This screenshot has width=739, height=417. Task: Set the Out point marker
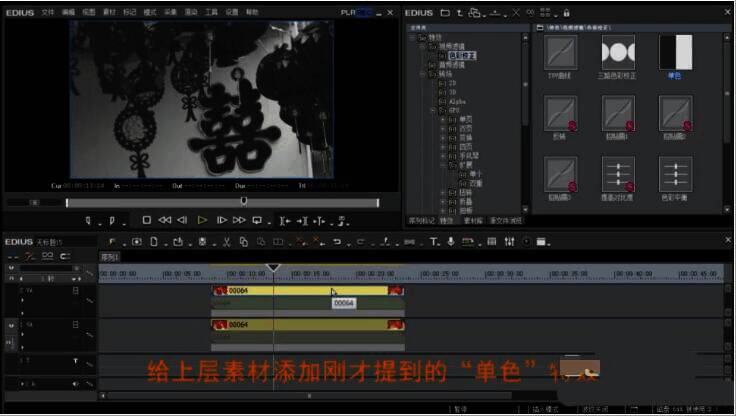point(112,220)
